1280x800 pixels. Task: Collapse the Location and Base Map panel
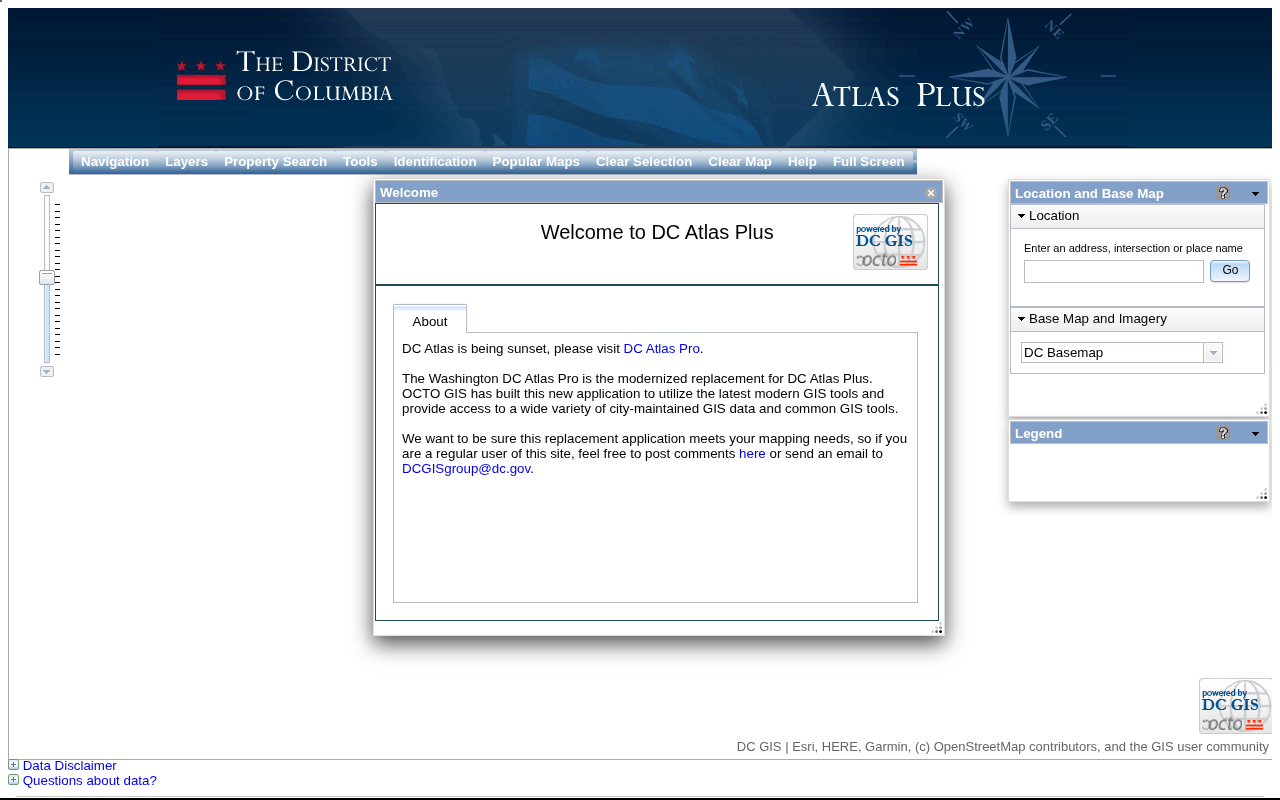point(1256,194)
